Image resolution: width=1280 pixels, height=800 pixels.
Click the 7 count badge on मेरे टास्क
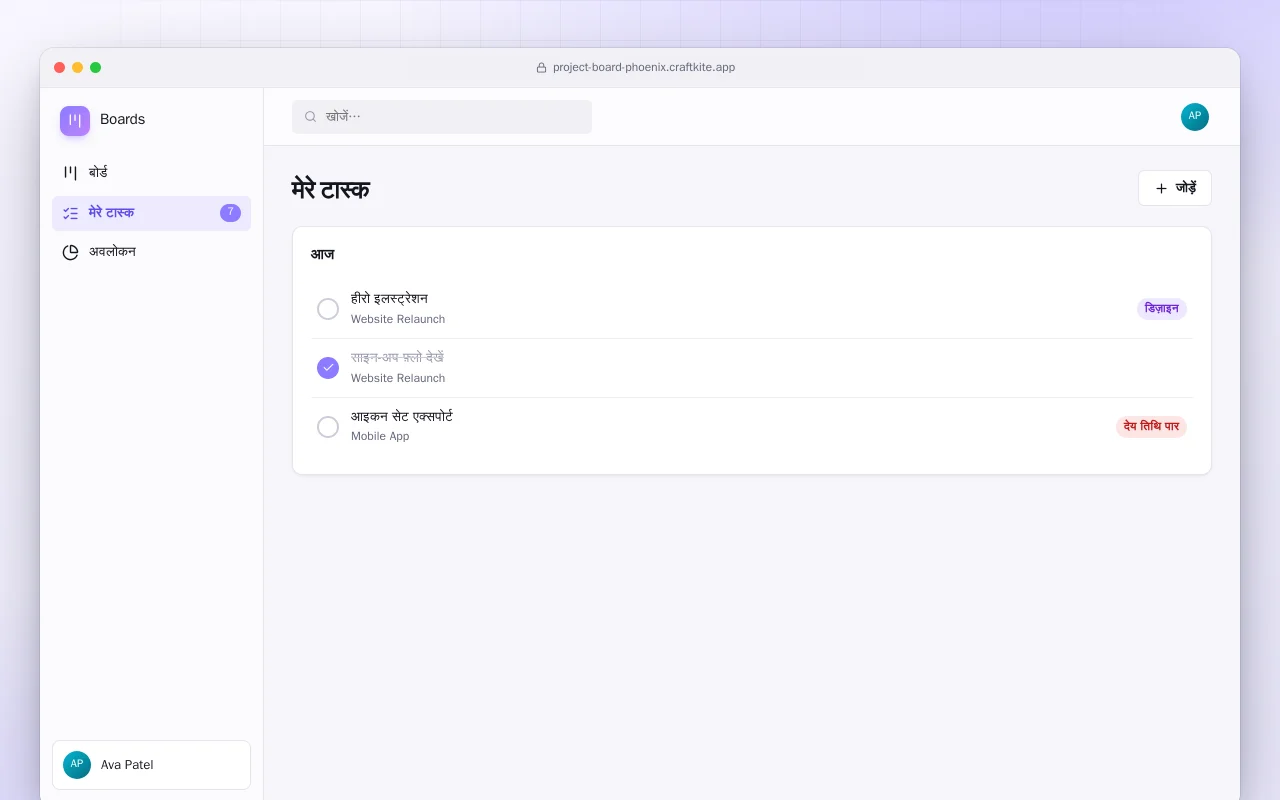click(230, 213)
